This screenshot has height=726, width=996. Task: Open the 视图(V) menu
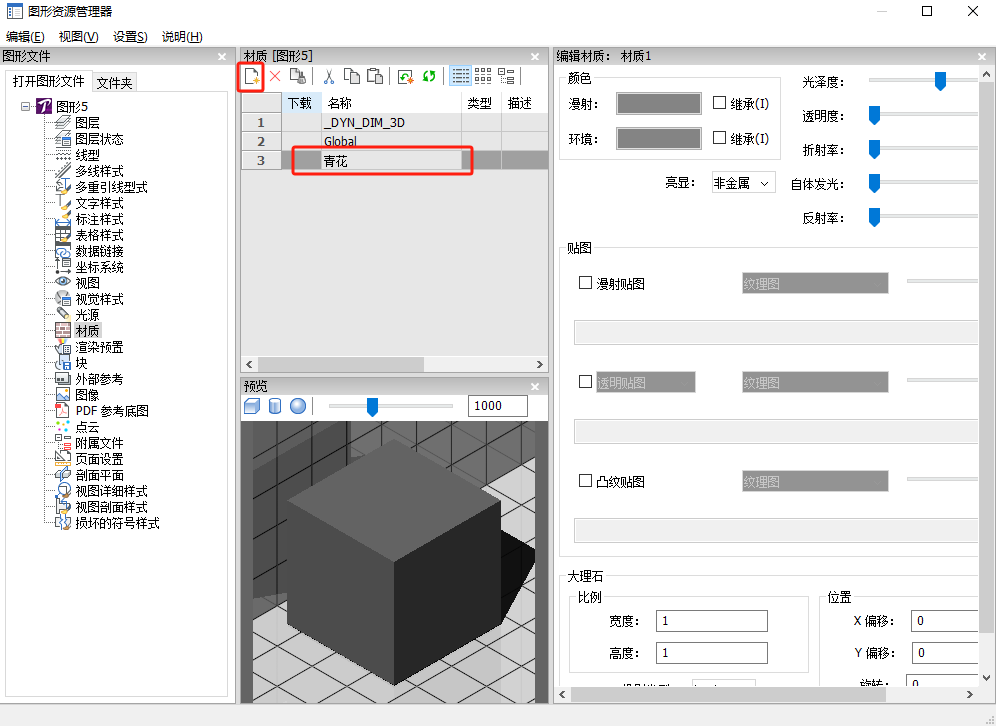click(79, 37)
